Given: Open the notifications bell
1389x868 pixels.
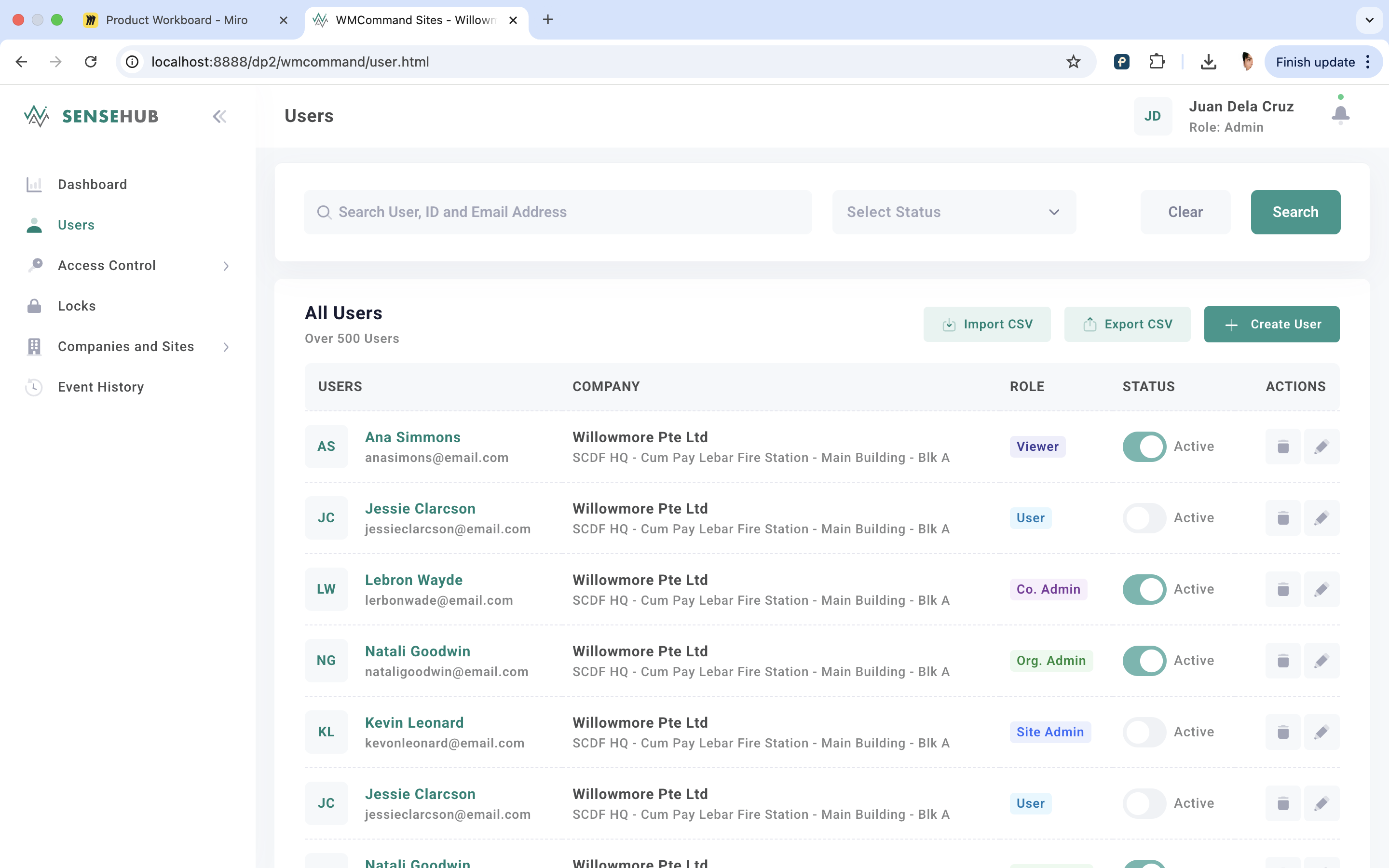Looking at the screenshot, I should point(1340,114).
